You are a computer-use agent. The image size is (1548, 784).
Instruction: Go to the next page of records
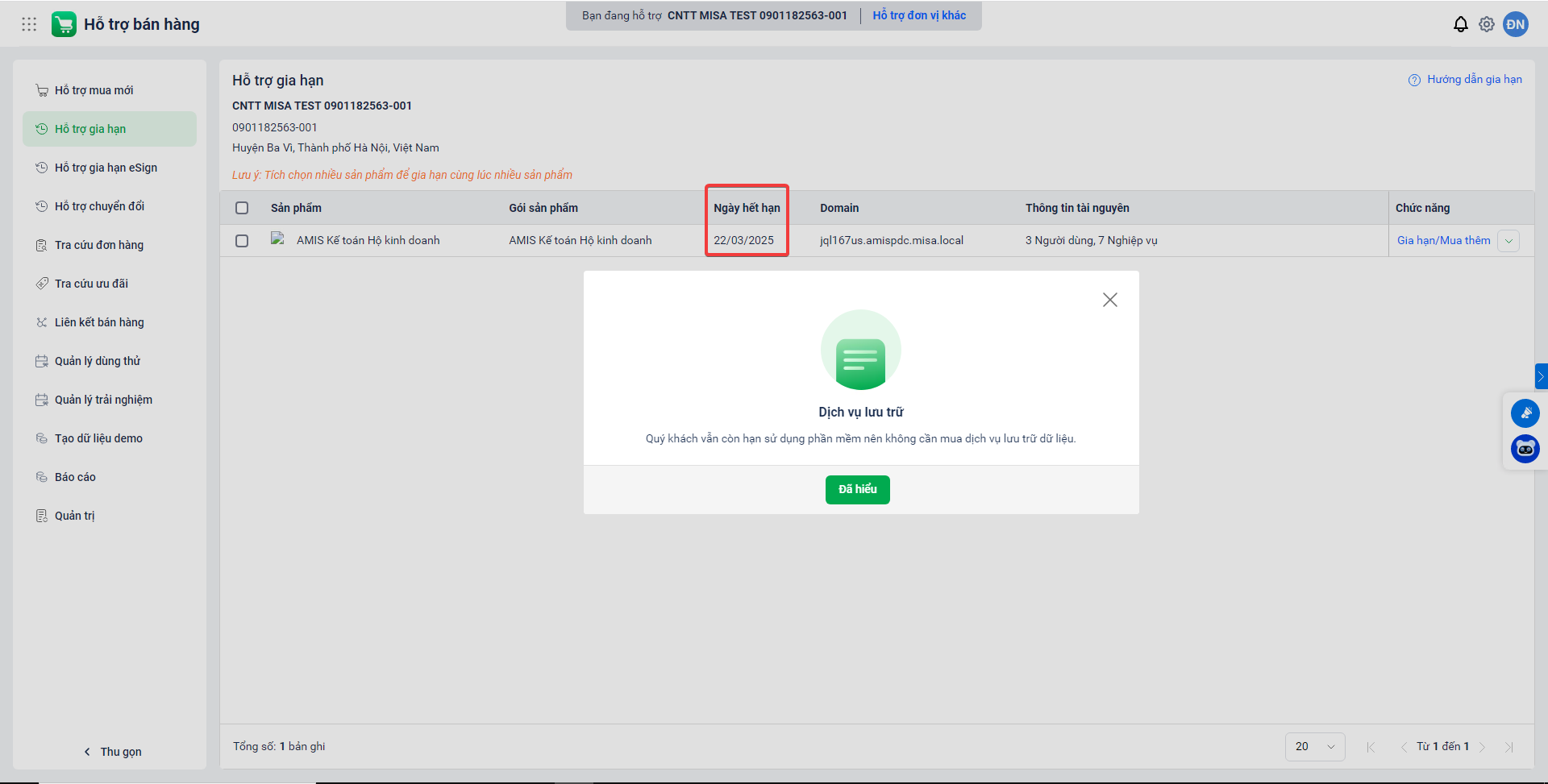(x=1482, y=747)
